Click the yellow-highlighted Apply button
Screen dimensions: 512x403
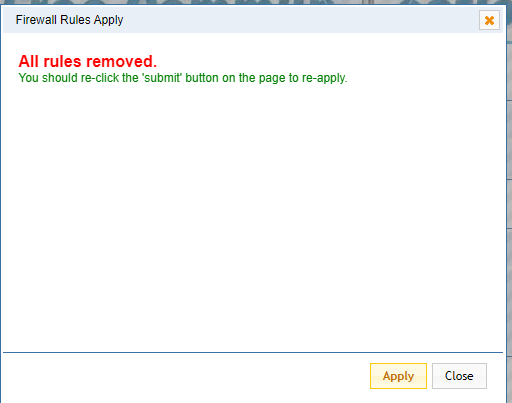click(398, 376)
